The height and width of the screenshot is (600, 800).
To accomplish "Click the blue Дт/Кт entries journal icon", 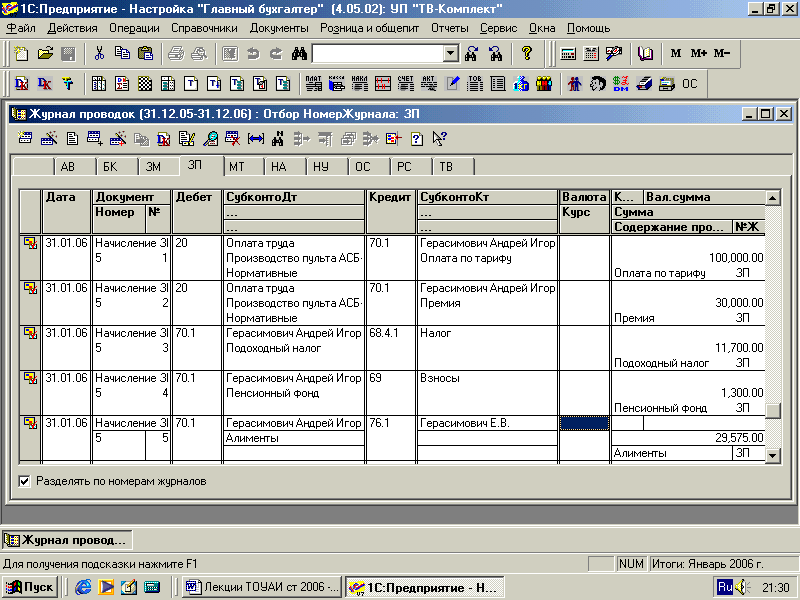I will click(x=45, y=84).
